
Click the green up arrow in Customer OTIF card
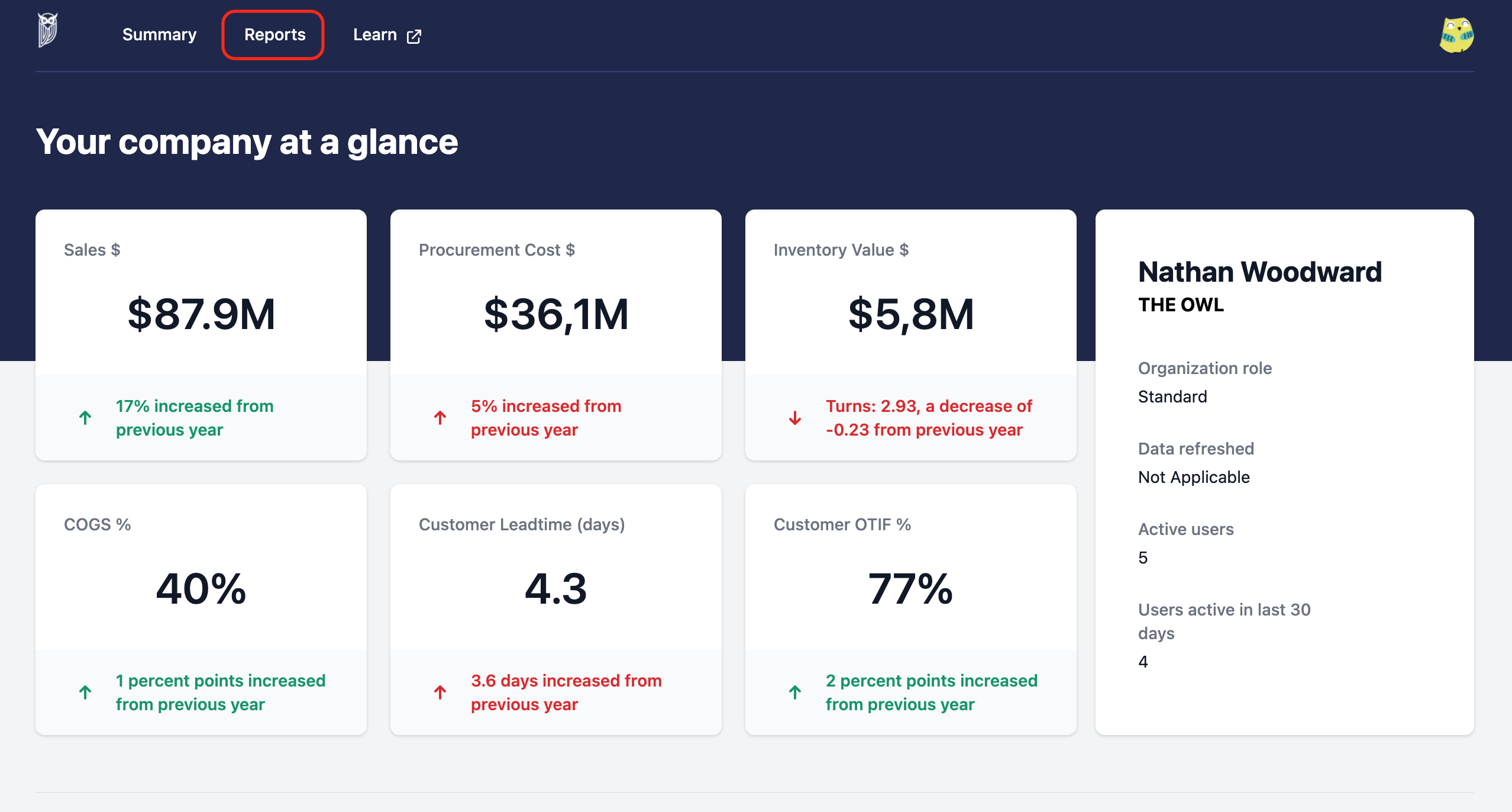pos(795,692)
